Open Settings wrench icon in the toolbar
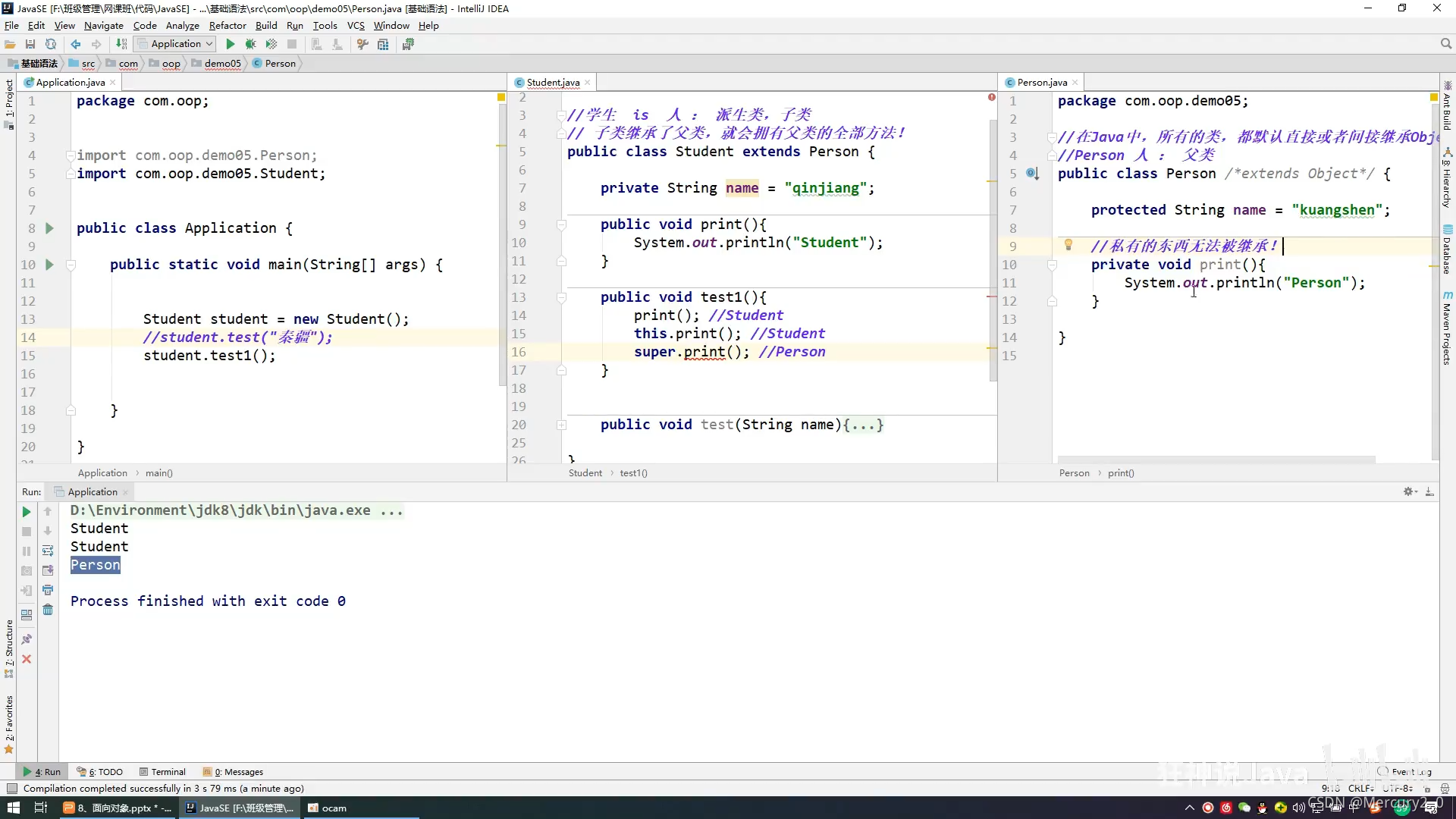 pos(362,45)
